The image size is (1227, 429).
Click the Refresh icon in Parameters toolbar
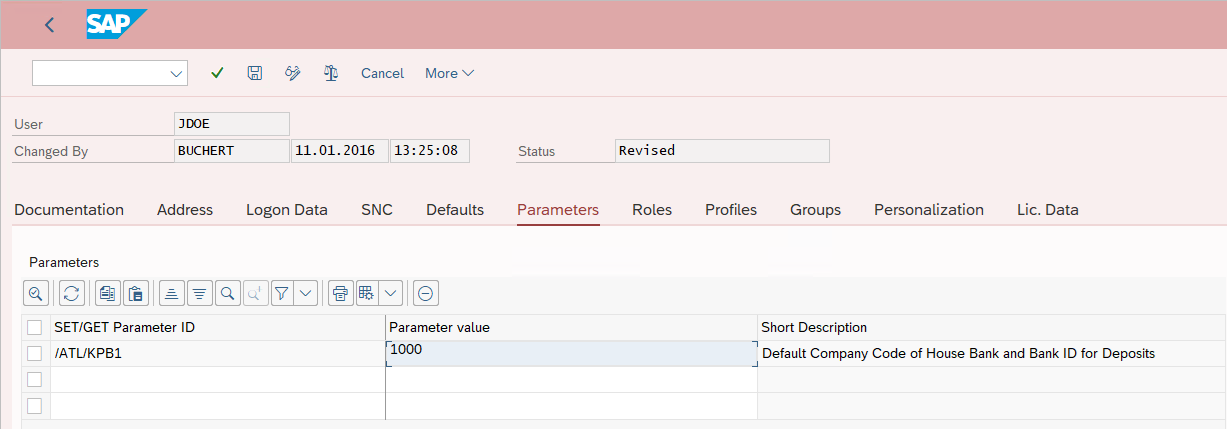[x=71, y=293]
